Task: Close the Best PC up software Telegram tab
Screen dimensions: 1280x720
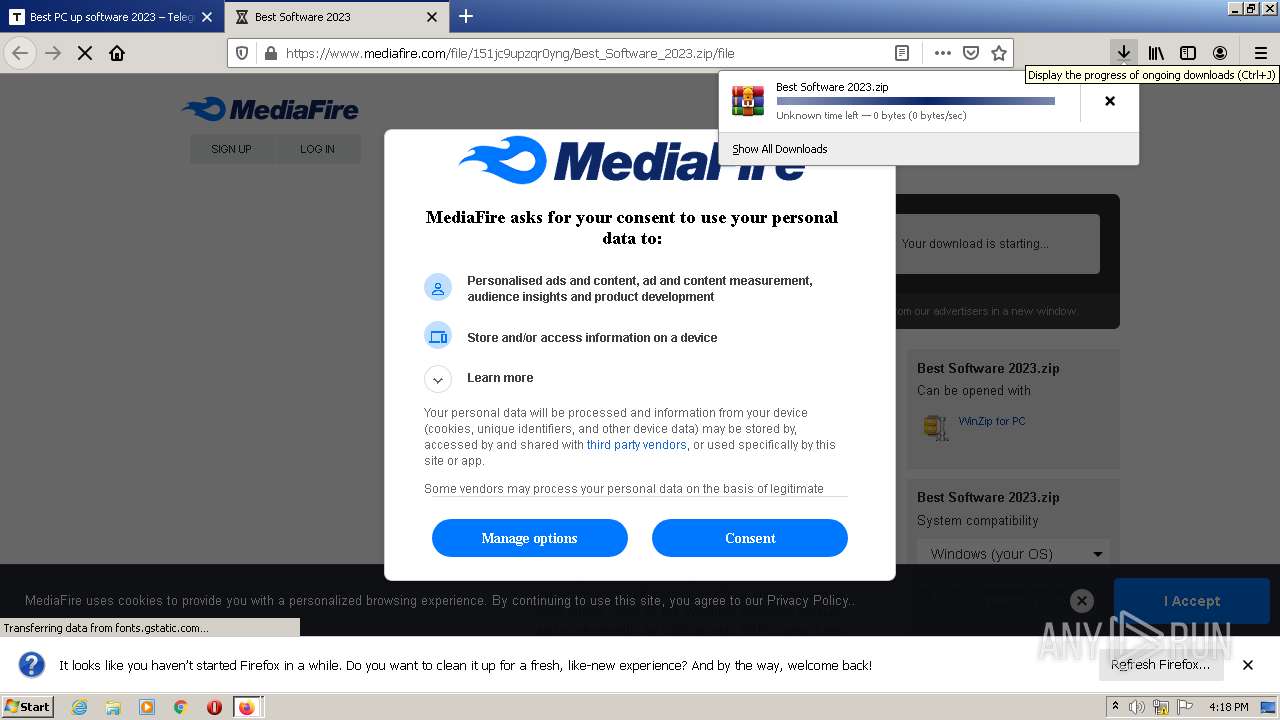Action: [207, 17]
